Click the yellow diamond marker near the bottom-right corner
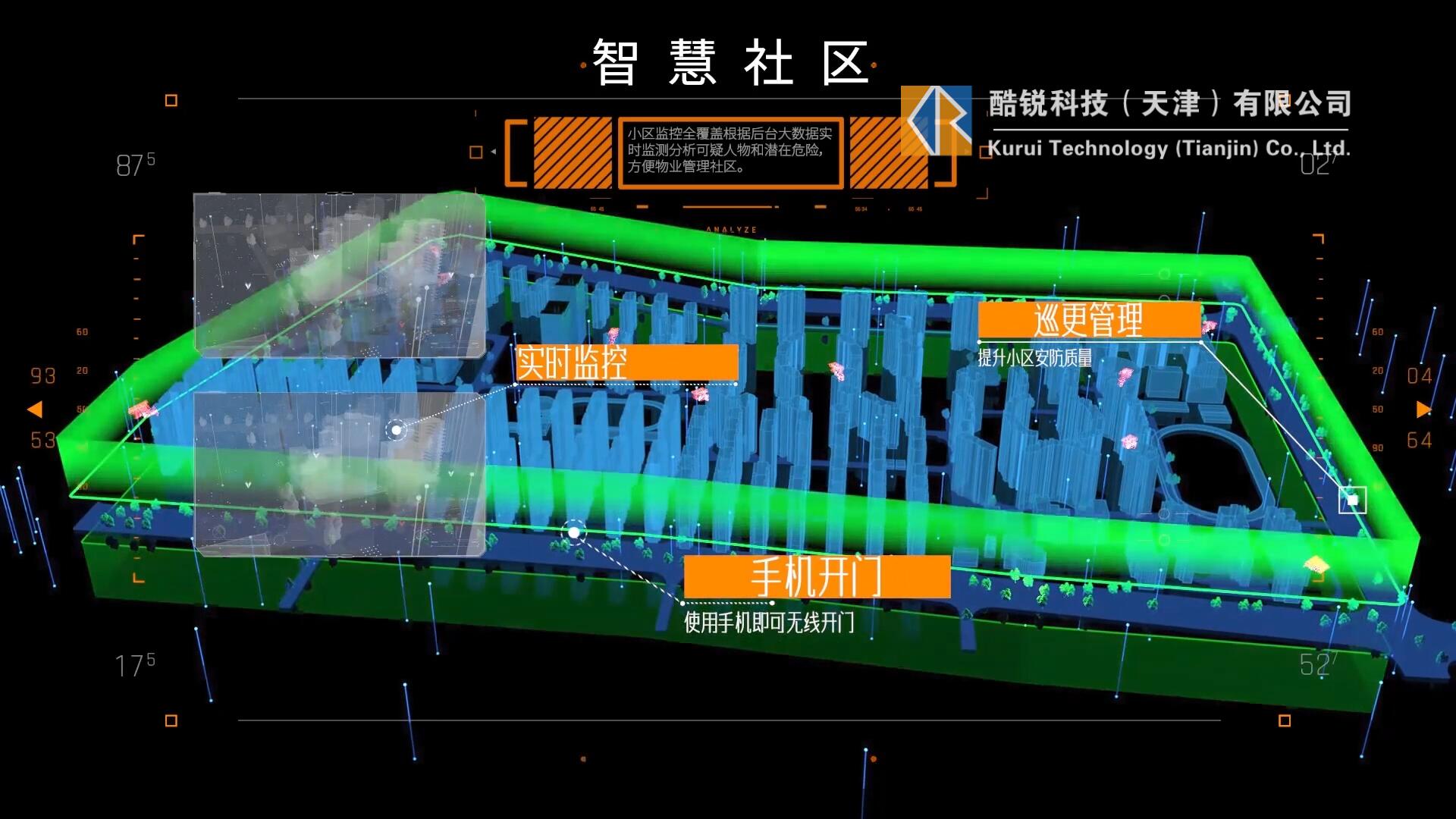The width and height of the screenshot is (1456, 819). click(x=1316, y=565)
